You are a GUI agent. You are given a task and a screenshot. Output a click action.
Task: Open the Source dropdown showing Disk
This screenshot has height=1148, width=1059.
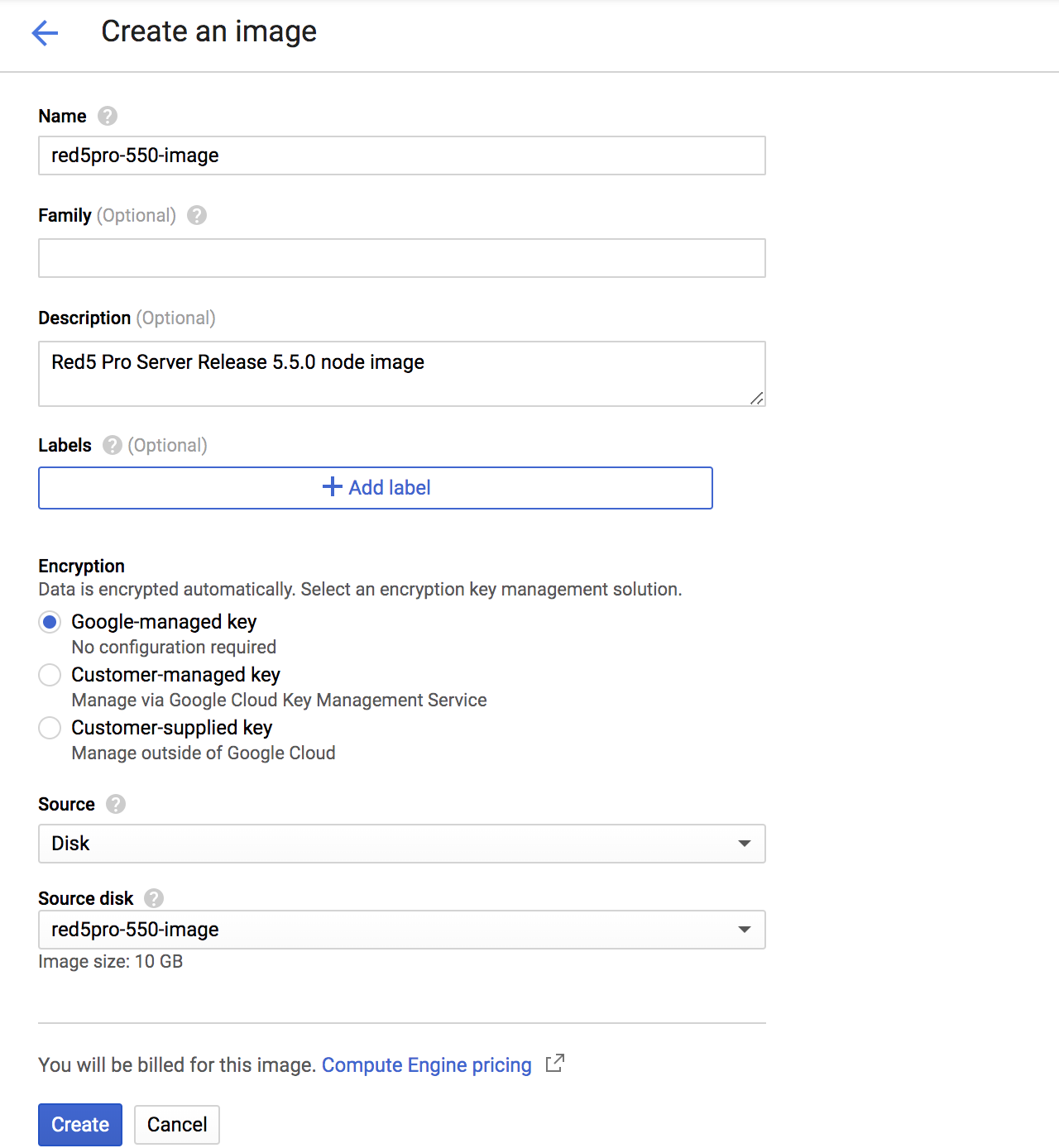[x=402, y=844]
